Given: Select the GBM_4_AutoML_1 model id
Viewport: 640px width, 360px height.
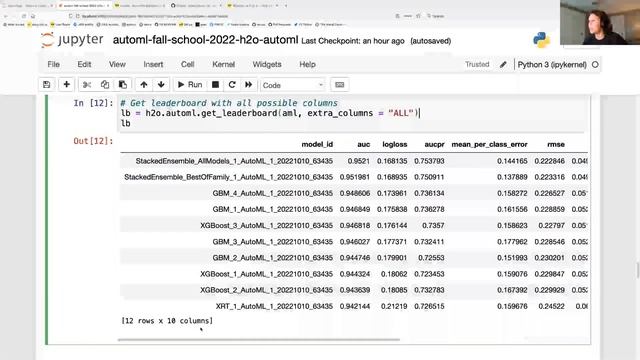Looking at the screenshot, I should 273,193.
